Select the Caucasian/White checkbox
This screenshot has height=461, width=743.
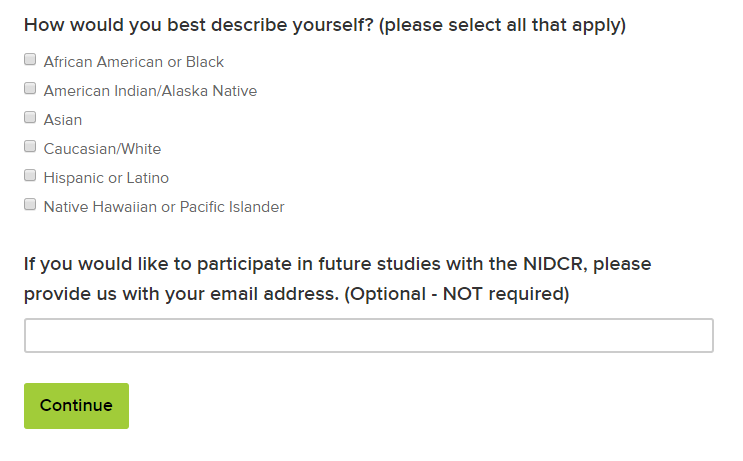click(x=30, y=147)
